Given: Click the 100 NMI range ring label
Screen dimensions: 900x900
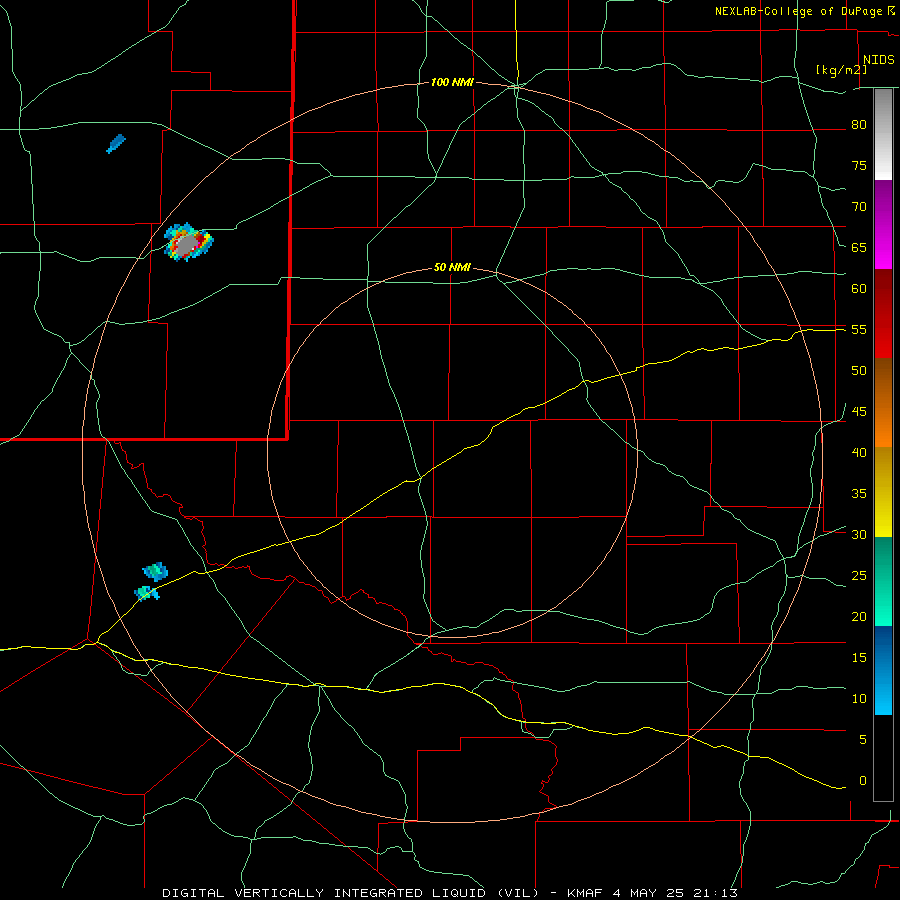Looking at the screenshot, I should tap(452, 83).
